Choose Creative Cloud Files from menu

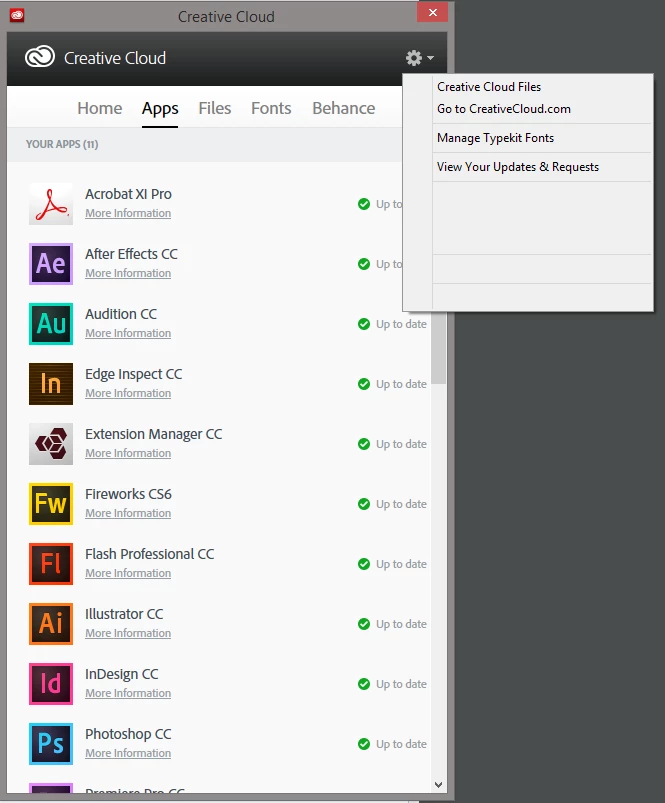pos(489,87)
